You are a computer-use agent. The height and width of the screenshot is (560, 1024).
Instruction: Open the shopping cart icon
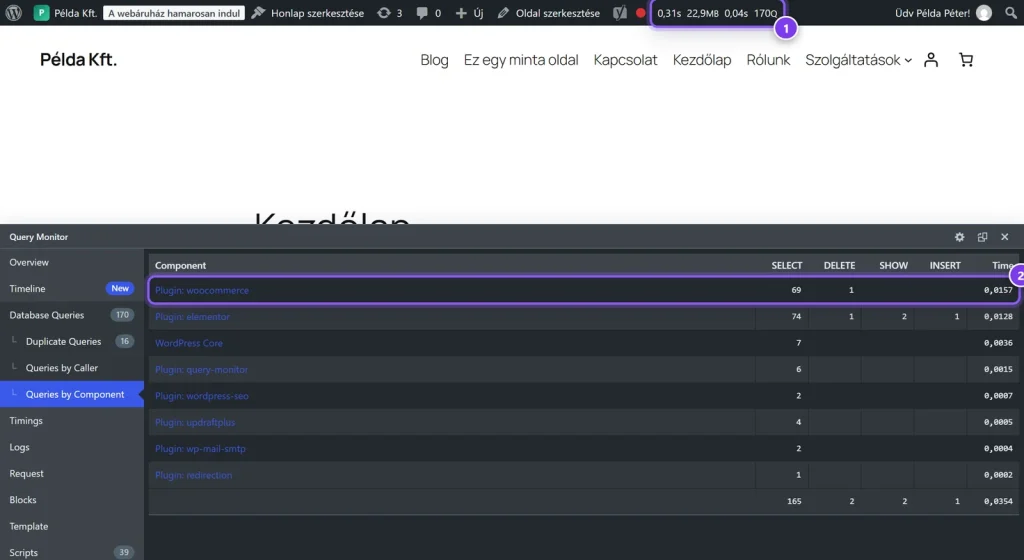pos(966,60)
